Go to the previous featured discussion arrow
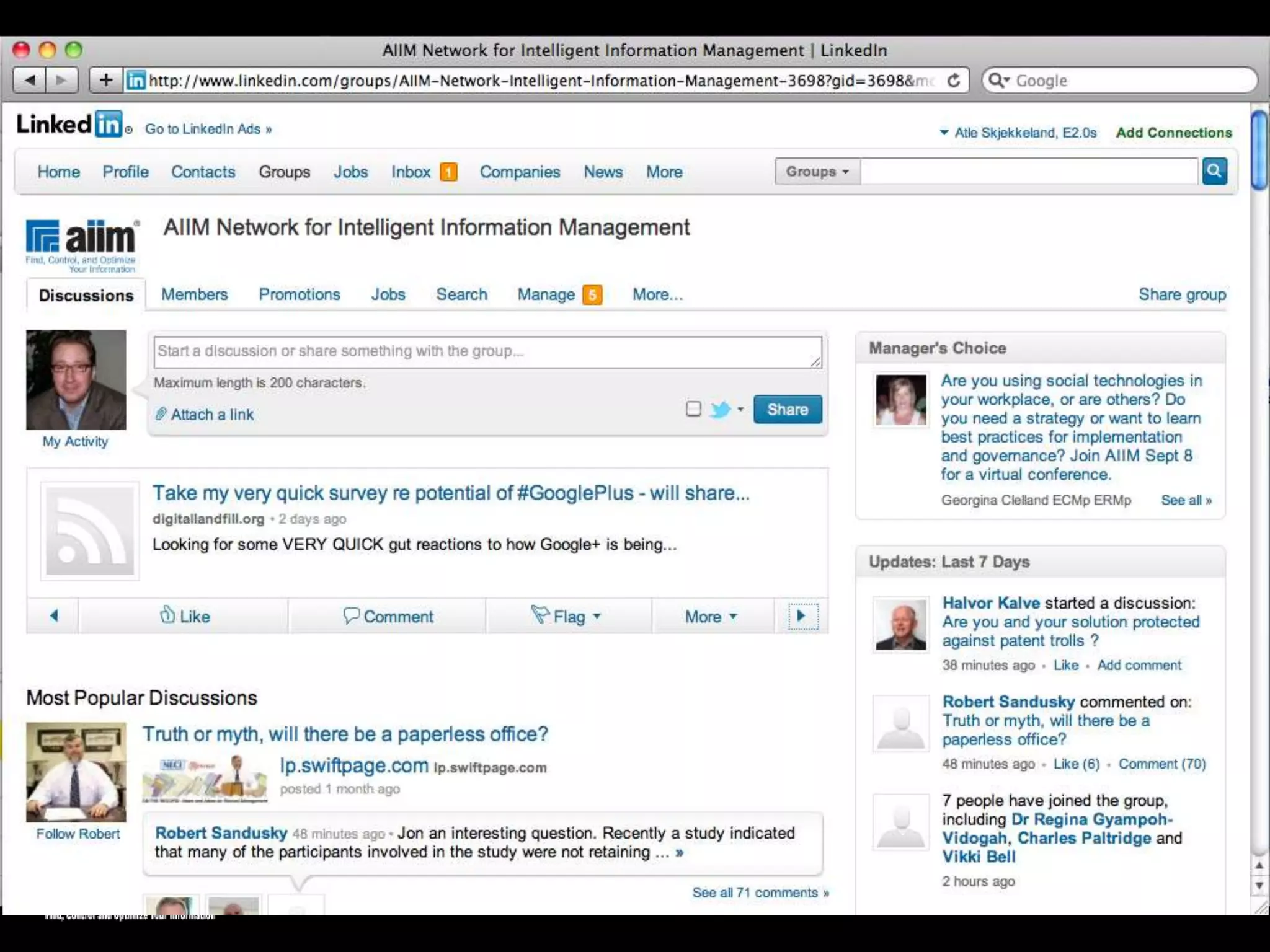Image resolution: width=1270 pixels, height=952 pixels. click(x=54, y=616)
